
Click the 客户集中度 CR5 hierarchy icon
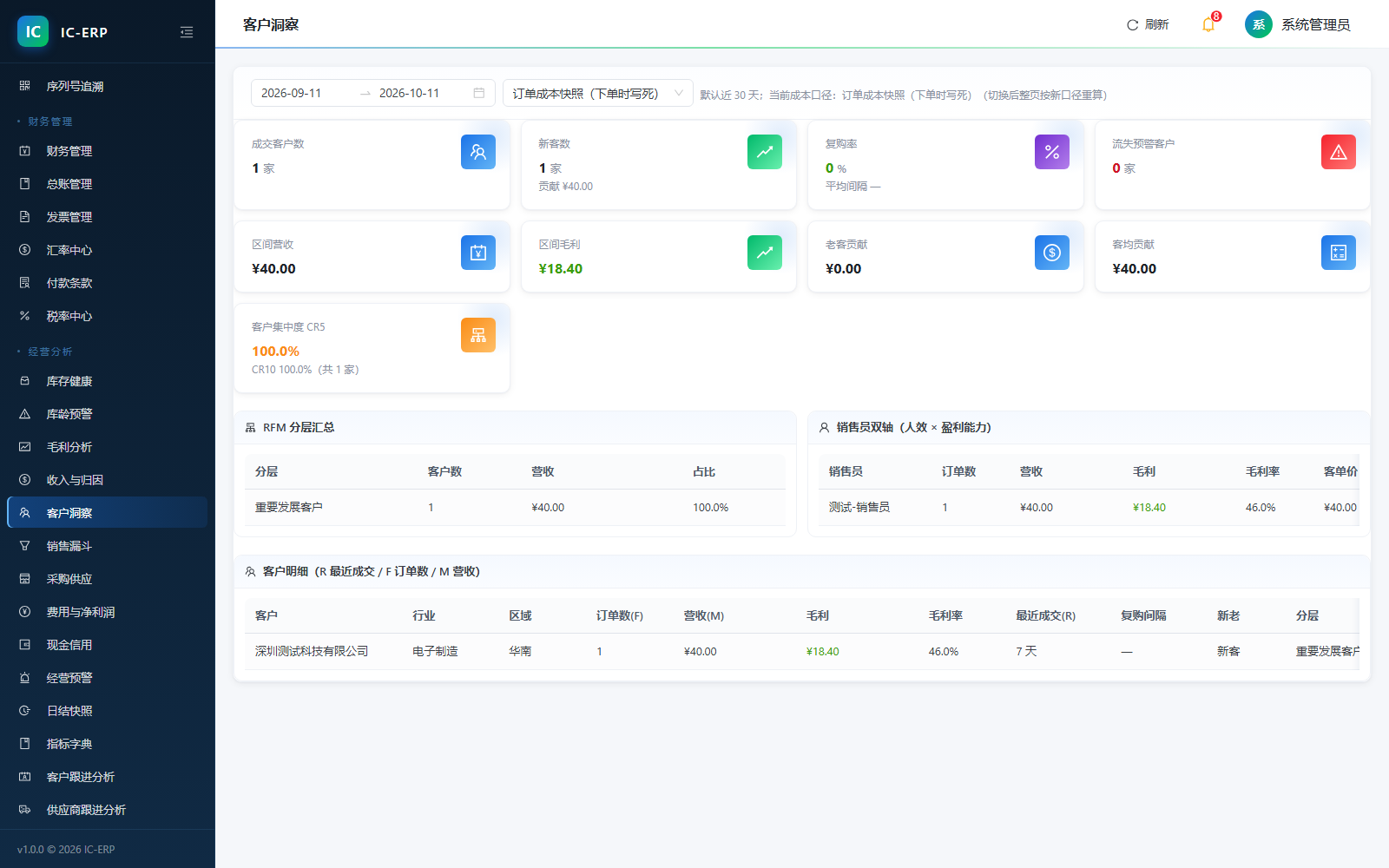[x=478, y=335]
